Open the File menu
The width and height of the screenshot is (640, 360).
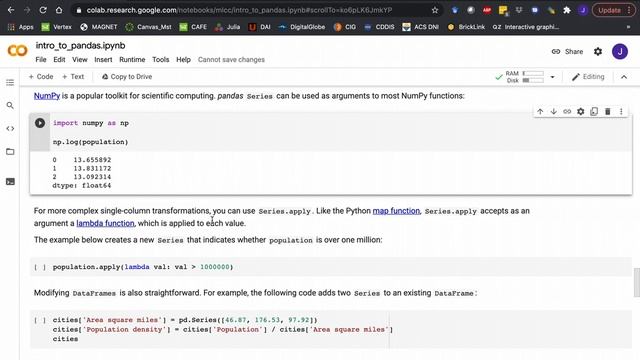(41, 60)
